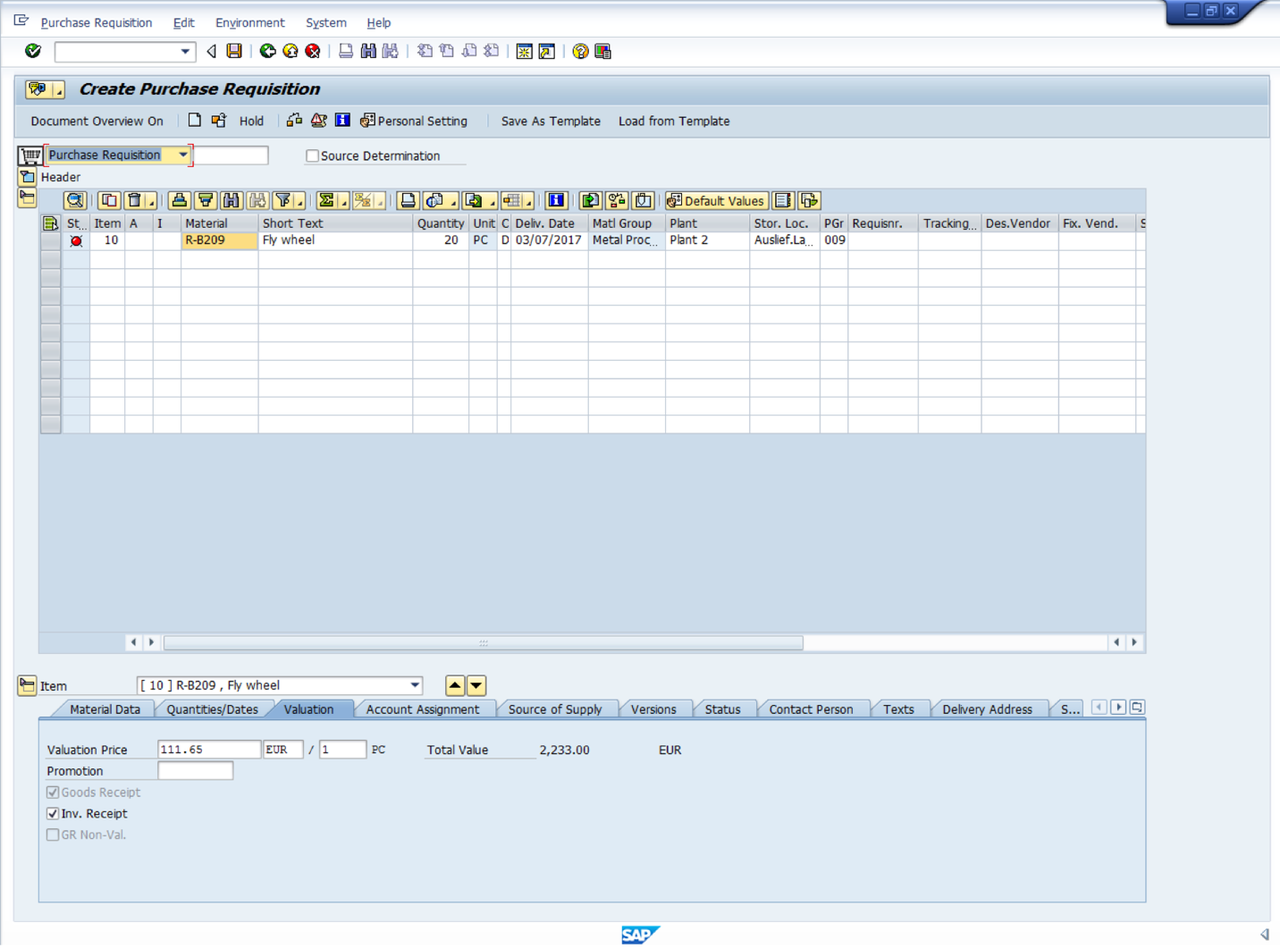Image resolution: width=1280 pixels, height=948 pixels.
Task: Click the Promotion input field
Action: click(x=195, y=771)
